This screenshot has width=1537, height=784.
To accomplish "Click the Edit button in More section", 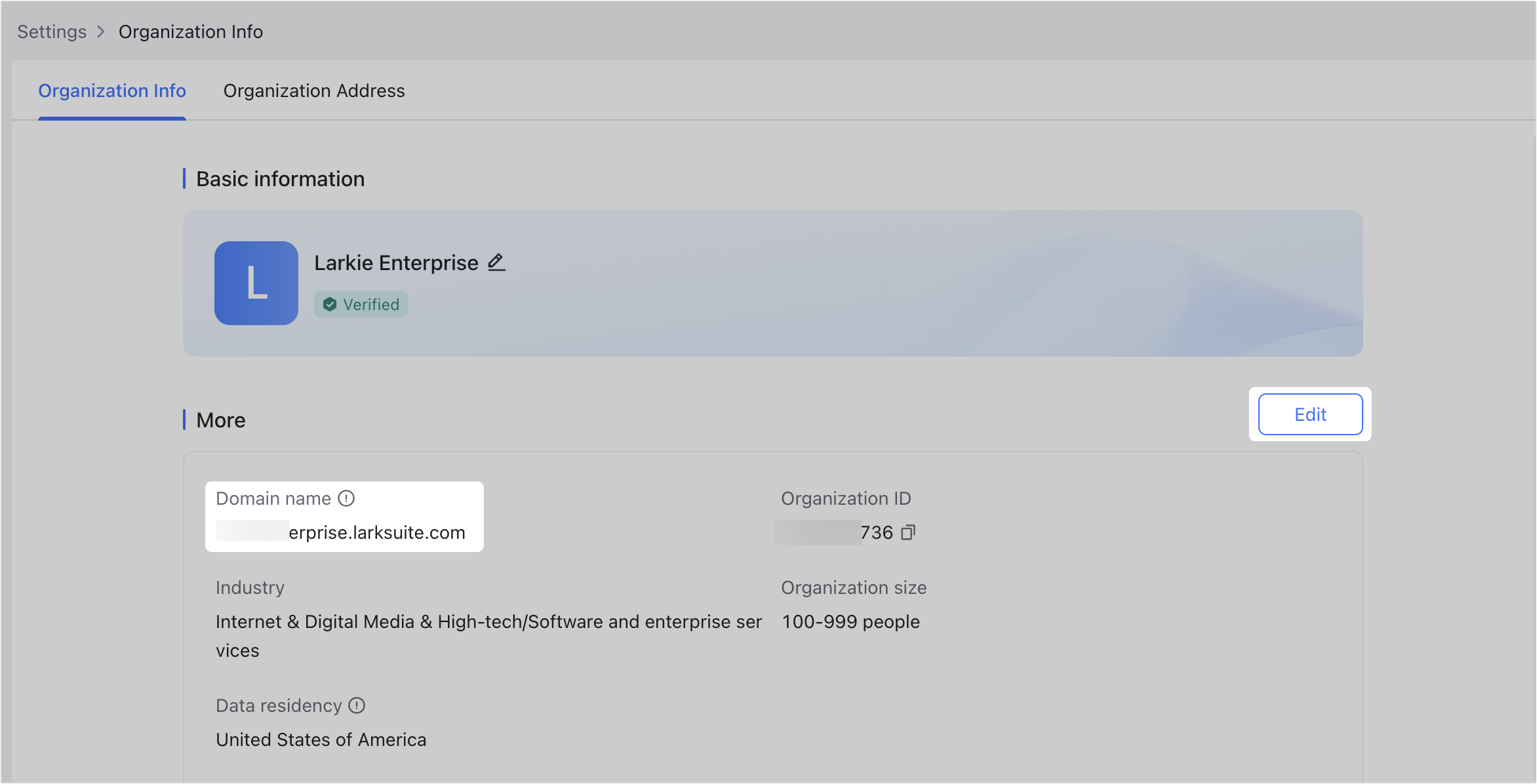I will pyautogui.click(x=1310, y=414).
